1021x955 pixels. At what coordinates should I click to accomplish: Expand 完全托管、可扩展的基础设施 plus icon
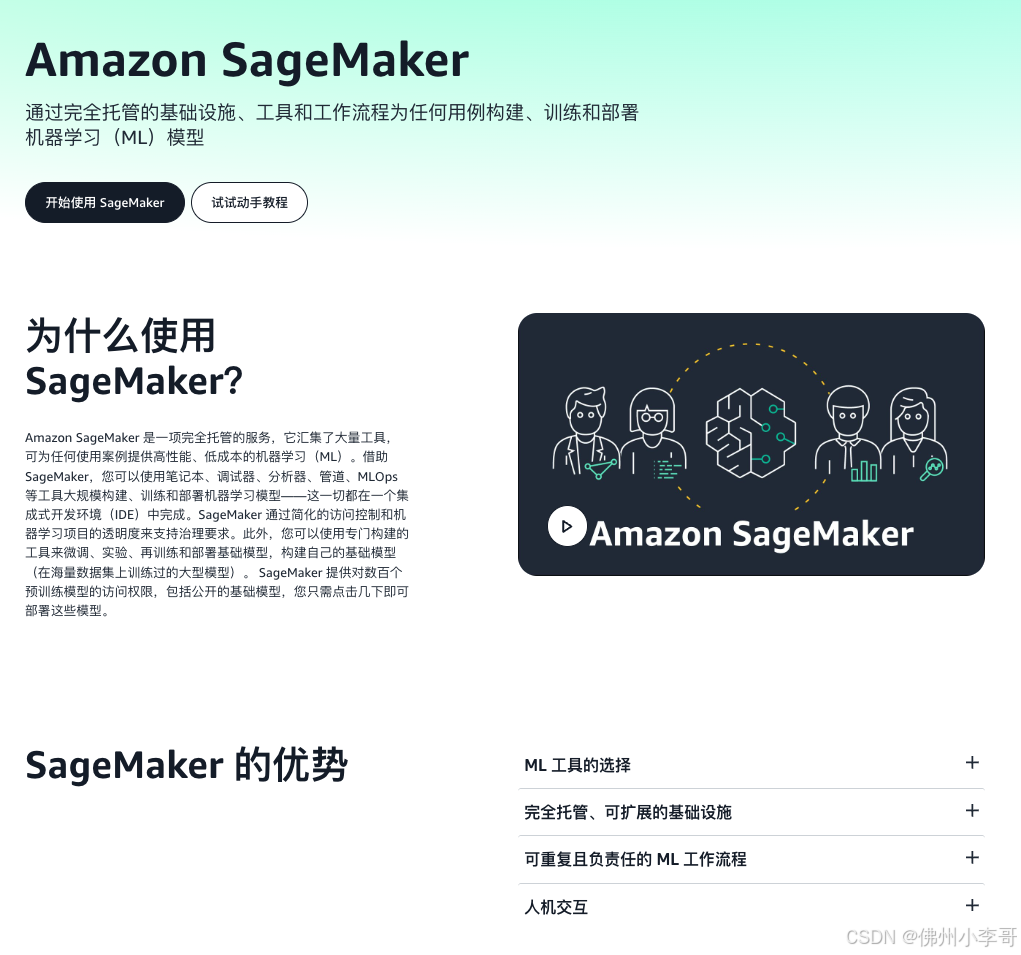[x=972, y=810]
